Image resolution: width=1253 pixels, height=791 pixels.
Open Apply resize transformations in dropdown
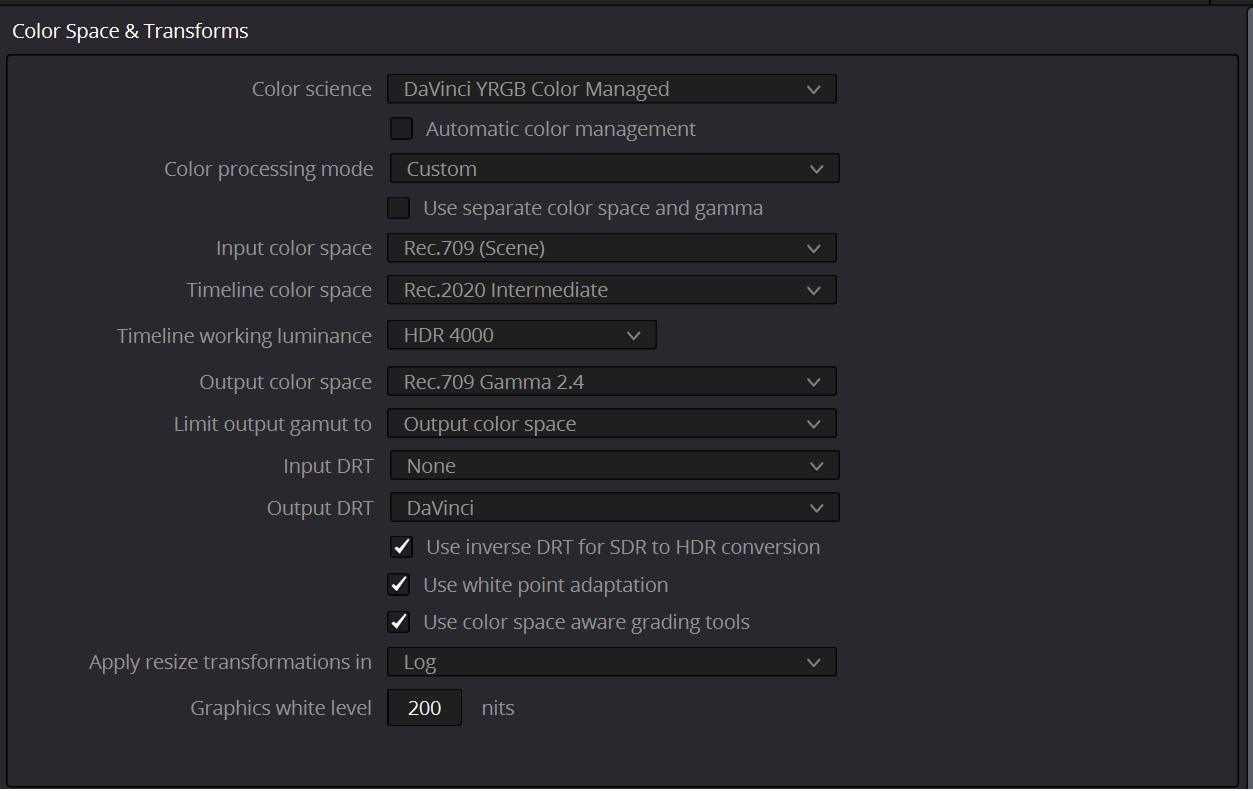click(x=612, y=662)
